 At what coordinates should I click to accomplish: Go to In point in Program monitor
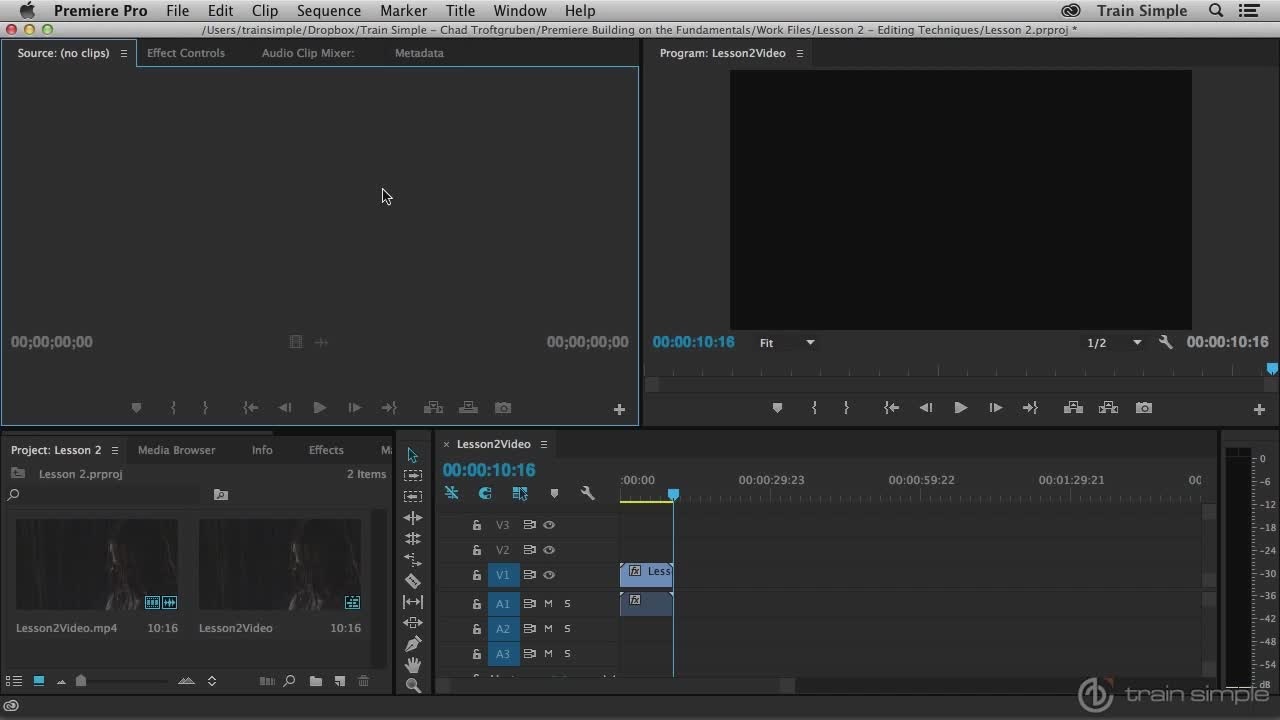click(891, 408)
